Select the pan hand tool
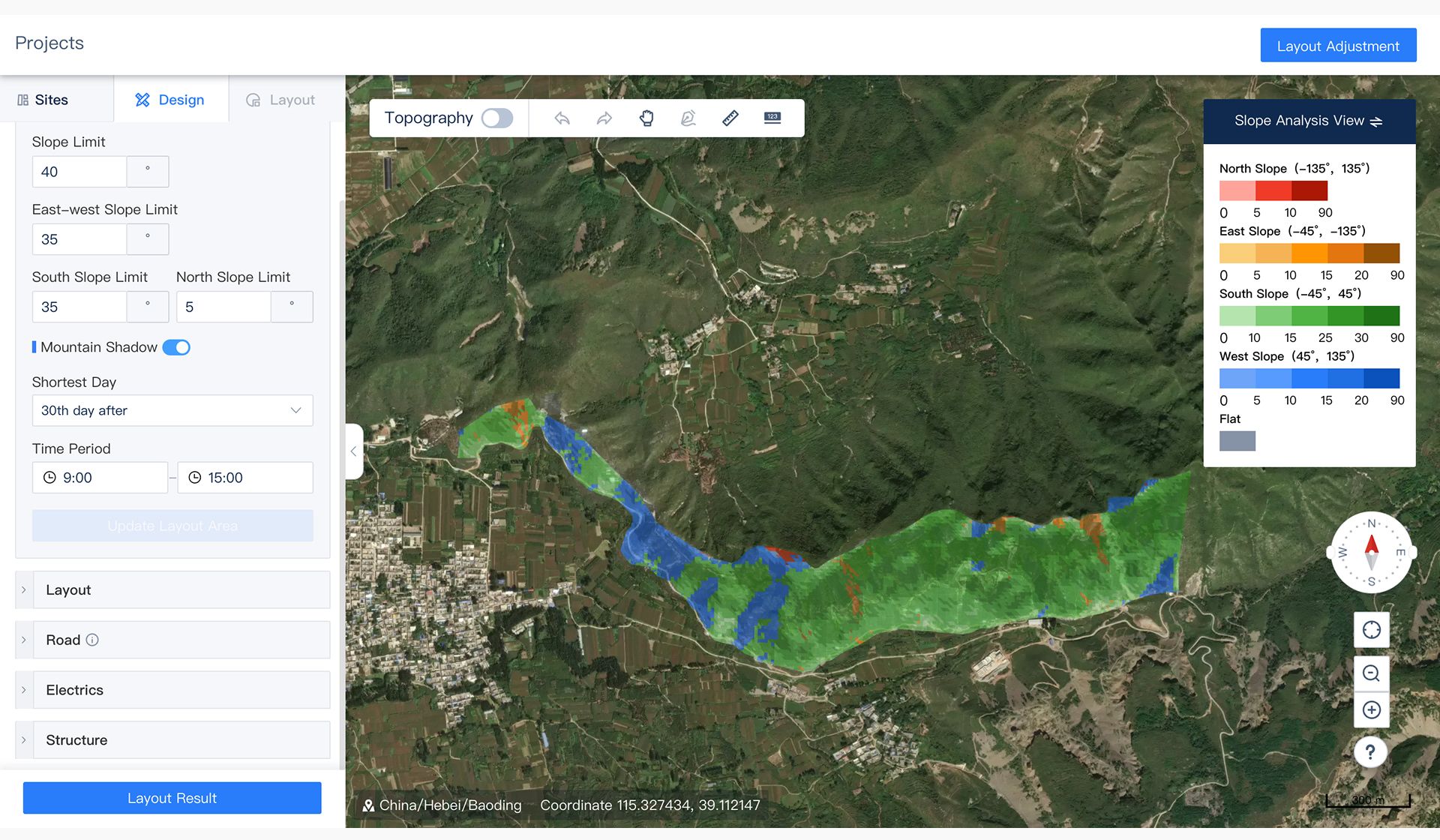The height and width of the screenshot is (840, 1440). point(646,118)
